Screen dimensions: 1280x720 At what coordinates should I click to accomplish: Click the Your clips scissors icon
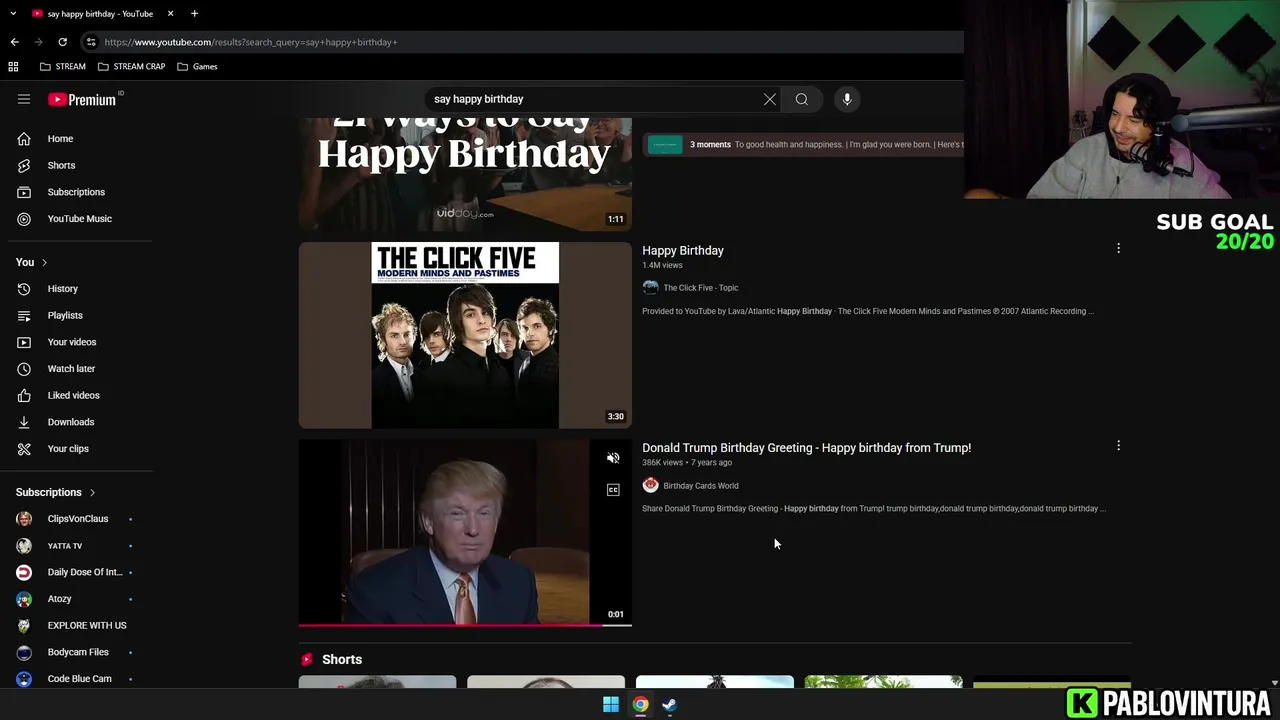pyautogui.click(x=24, y=449)
